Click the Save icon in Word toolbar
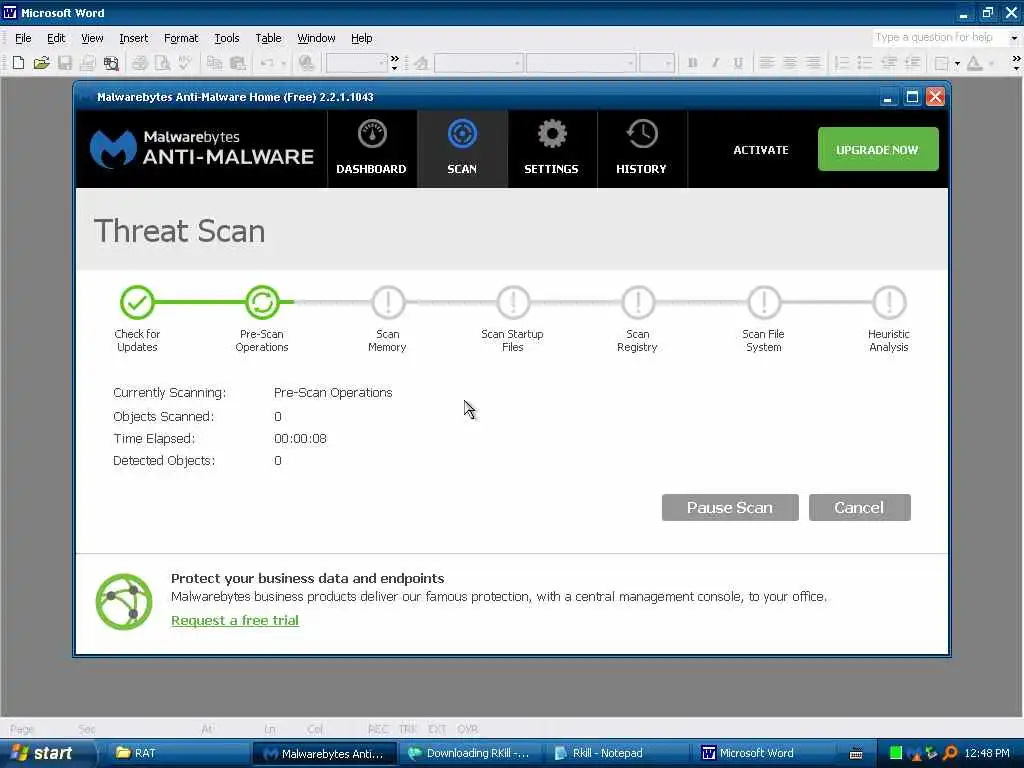Viewport: 1024px width, 768px height. coord(65,63)
